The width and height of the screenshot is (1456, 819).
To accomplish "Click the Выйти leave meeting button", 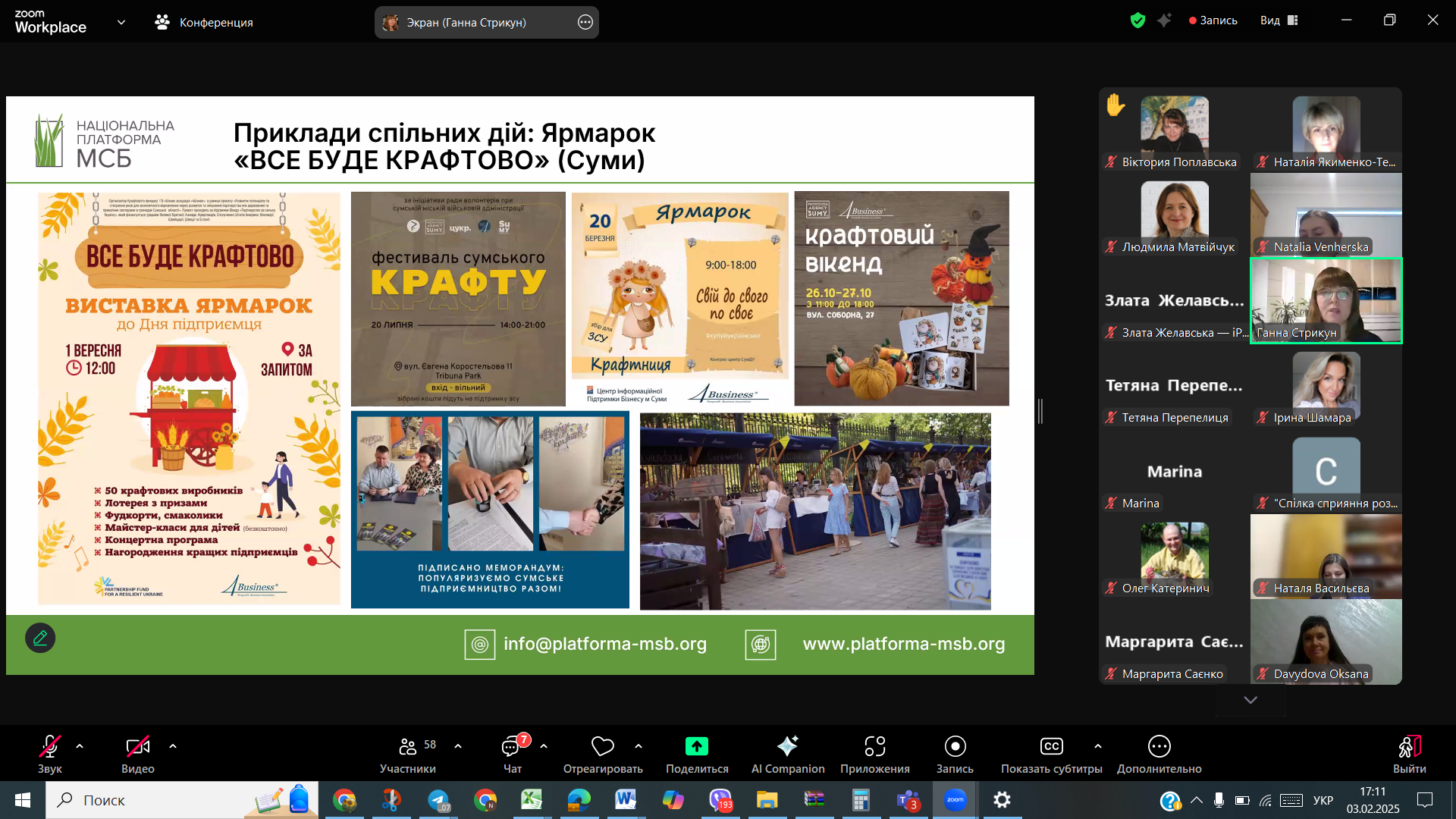I will (1409, 747).
